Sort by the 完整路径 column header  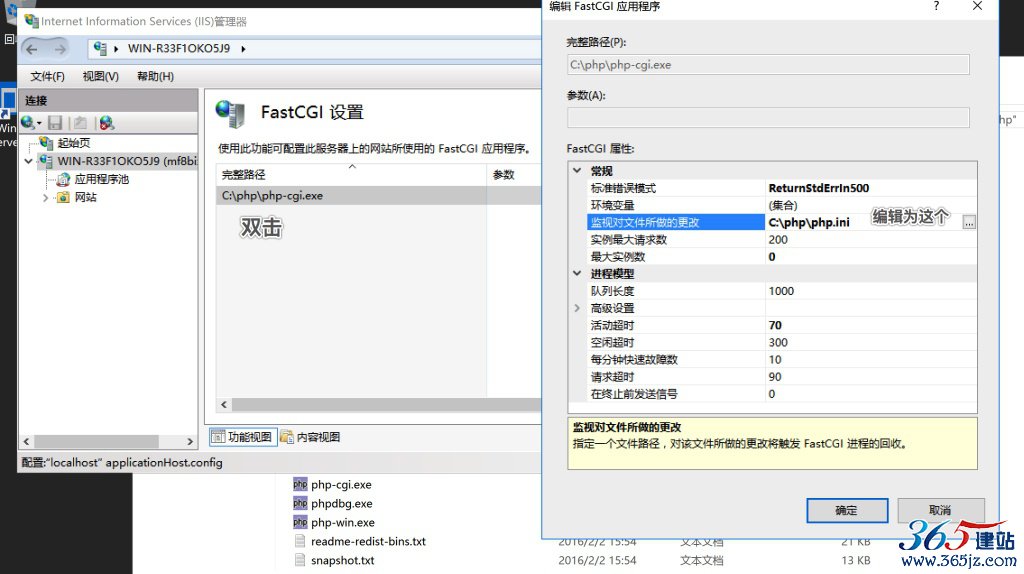(351, 174)
